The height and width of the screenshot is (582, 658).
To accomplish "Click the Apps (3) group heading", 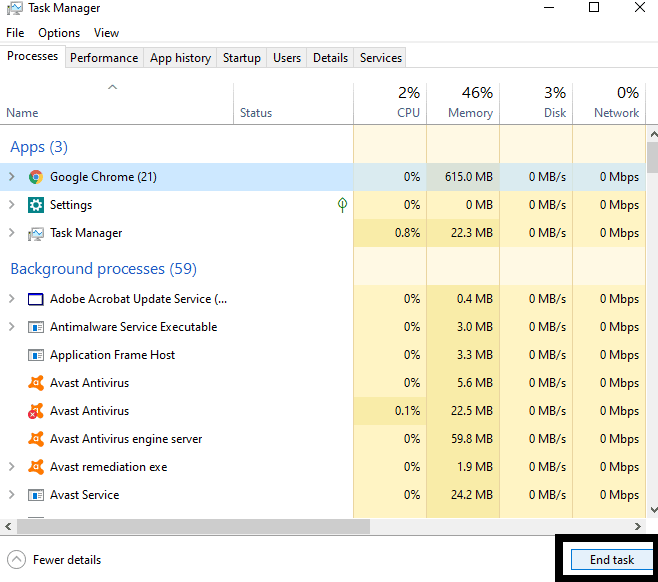I will pyautogui.click(x=39, y=147).
